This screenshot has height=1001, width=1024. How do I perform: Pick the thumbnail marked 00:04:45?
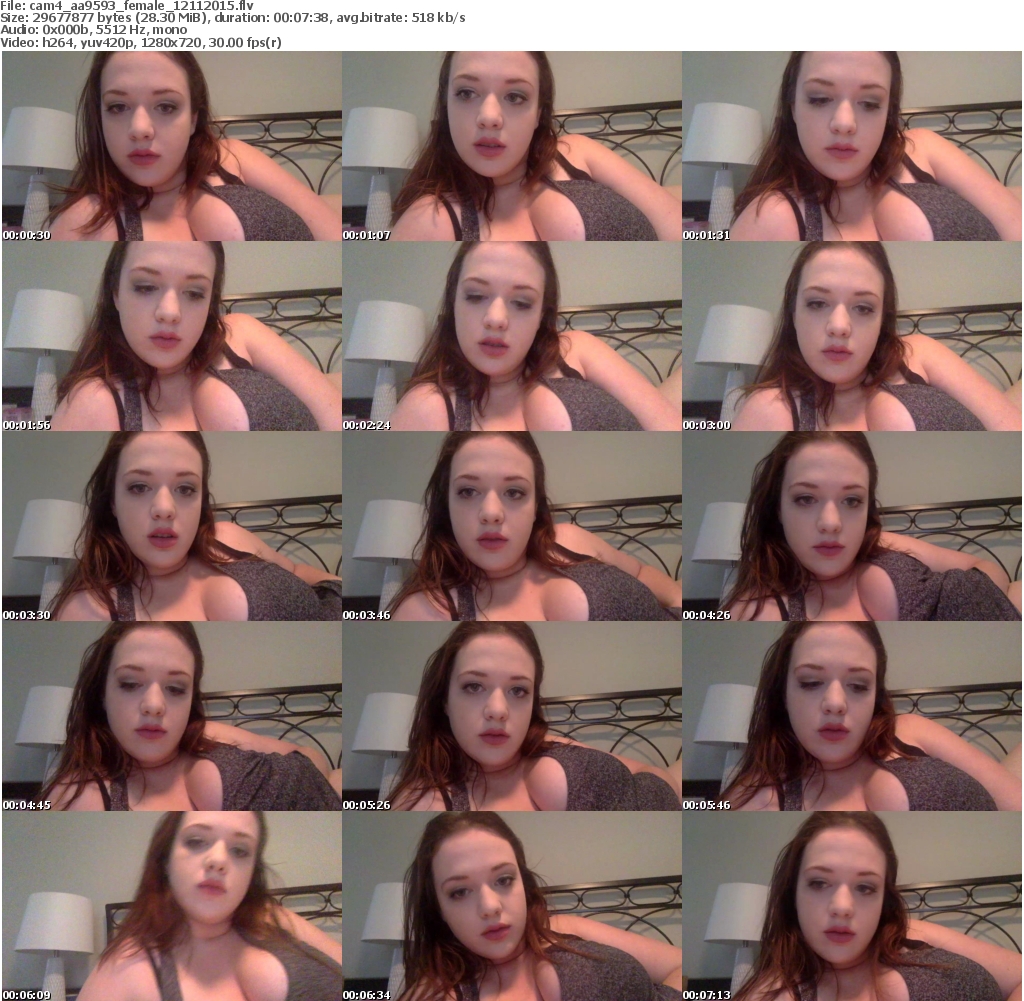pos(172,716)
